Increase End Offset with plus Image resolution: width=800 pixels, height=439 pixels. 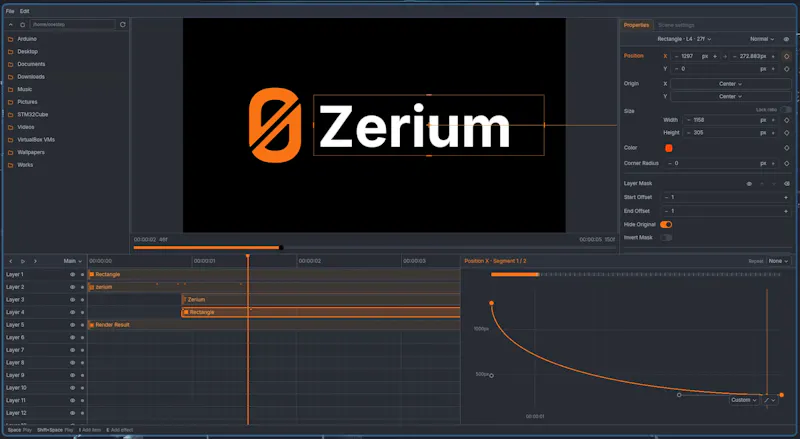(786, 211)
